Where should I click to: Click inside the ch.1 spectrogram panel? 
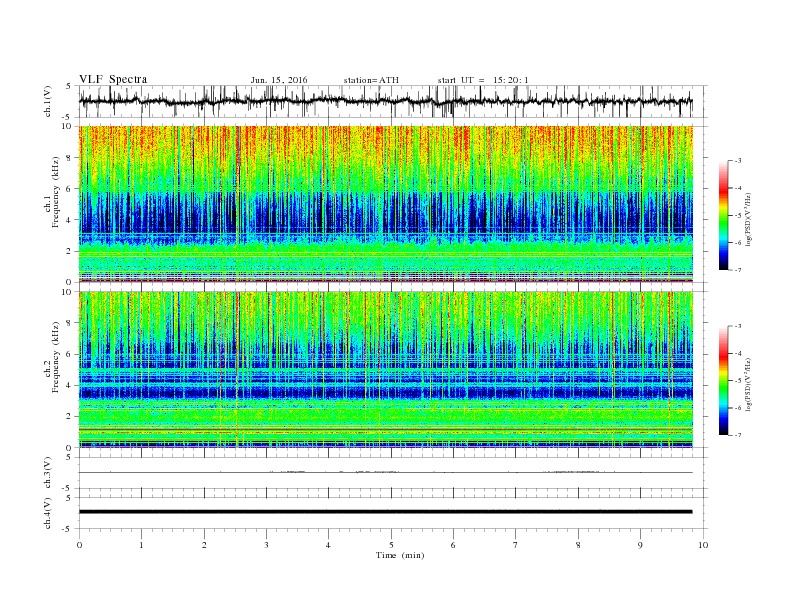(386, 204)
